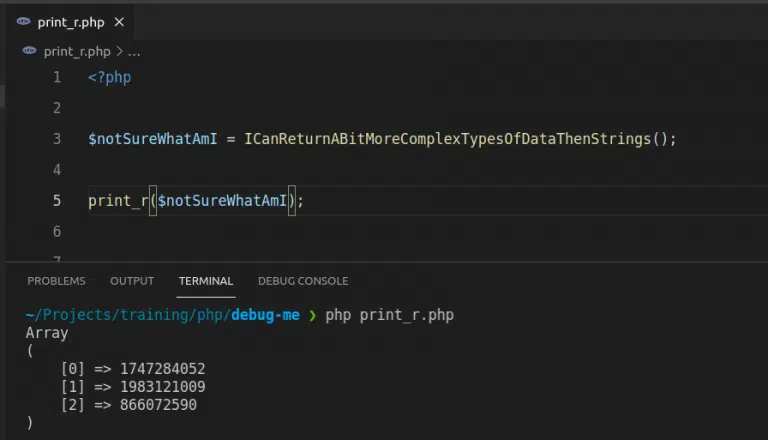Click the breadcrumb chevron separator
Image resolution: width=768 pixels, height=440 pixels.
pos(120,50)
